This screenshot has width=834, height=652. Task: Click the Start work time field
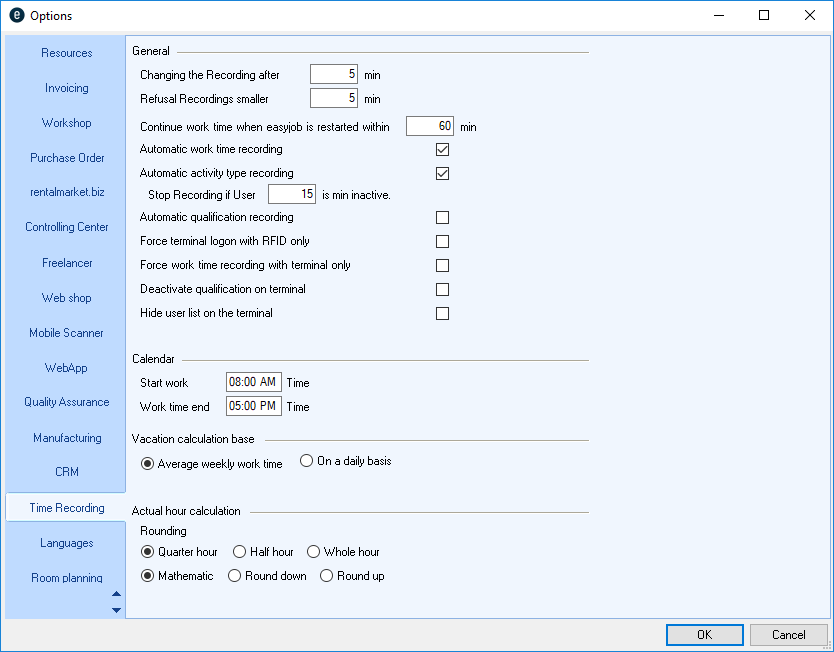click(254, 383)
